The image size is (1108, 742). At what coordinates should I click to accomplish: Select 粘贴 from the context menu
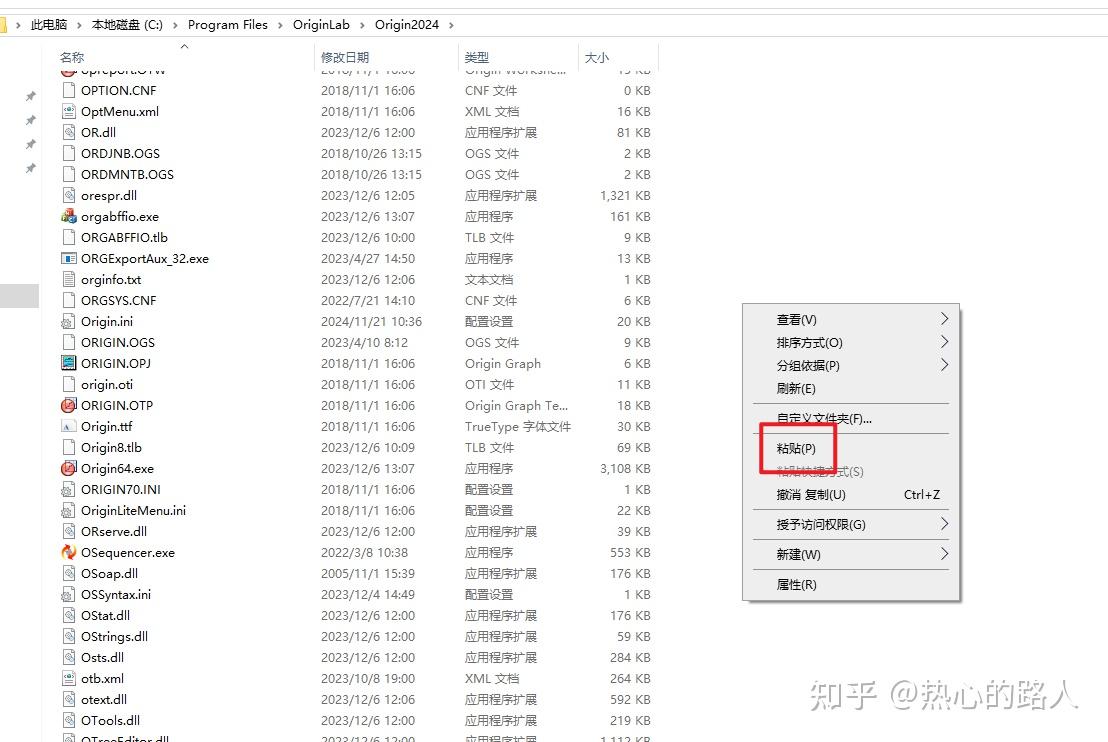(797, 448)
